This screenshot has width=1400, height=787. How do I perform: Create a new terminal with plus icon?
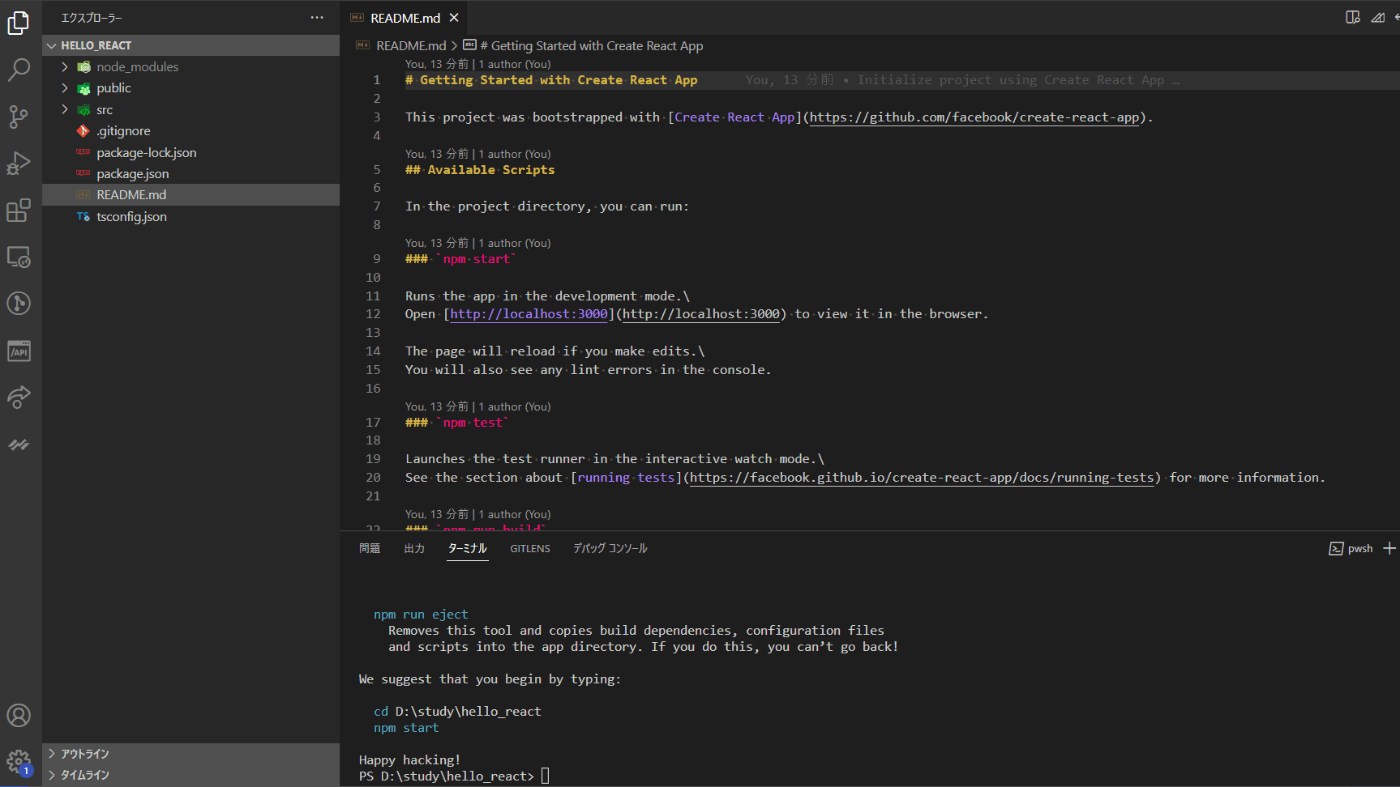(1389, 548)
